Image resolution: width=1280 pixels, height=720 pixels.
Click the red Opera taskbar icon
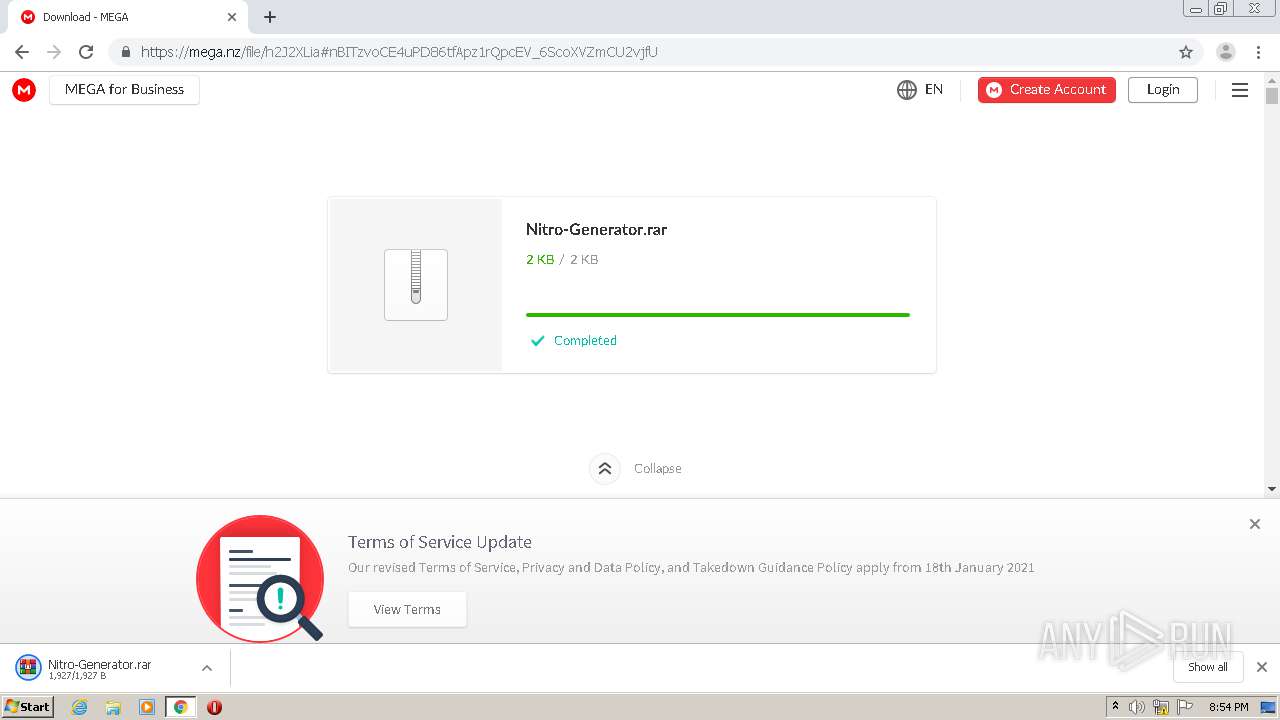pos(214,707)
